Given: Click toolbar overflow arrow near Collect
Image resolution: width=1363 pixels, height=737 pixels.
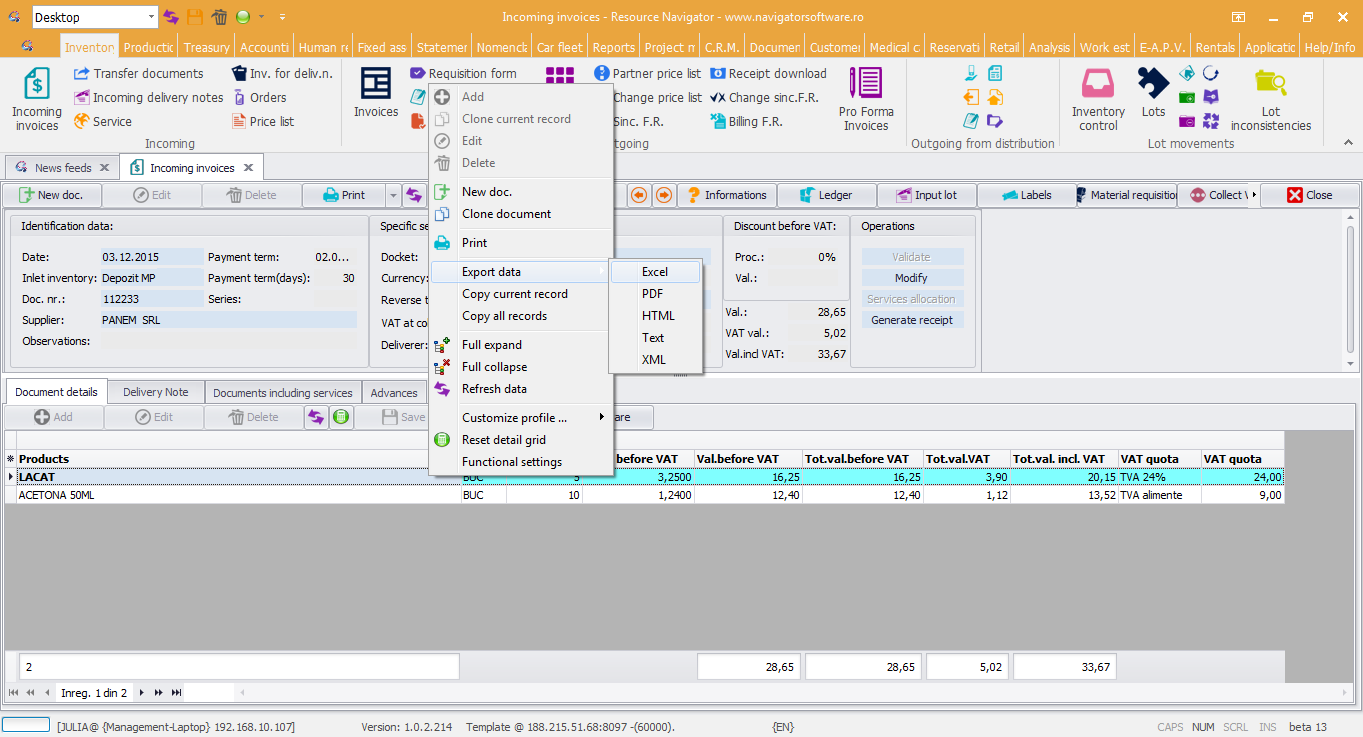Looking at the screenshot, I should click(x=1254, y=195).
